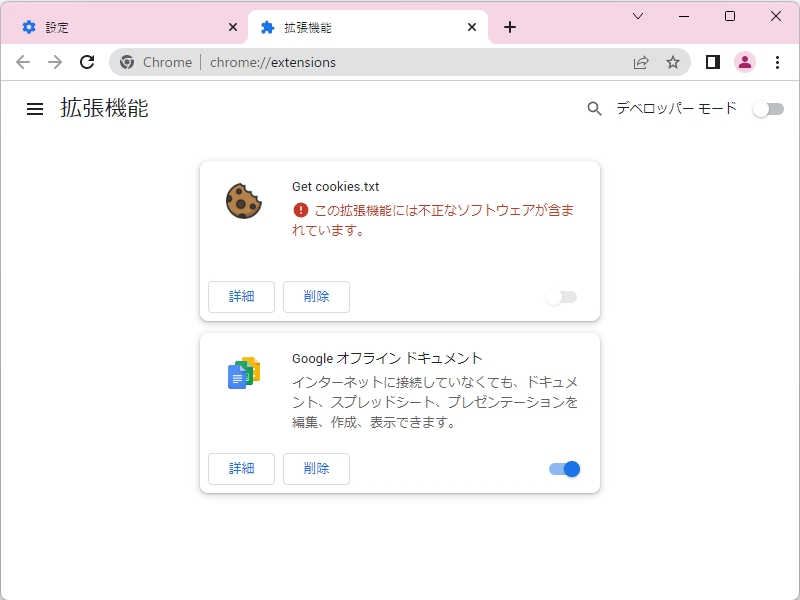800x600 pixels.
Task: Enable デベロッパー モード toggle
Action: [768, 109]
